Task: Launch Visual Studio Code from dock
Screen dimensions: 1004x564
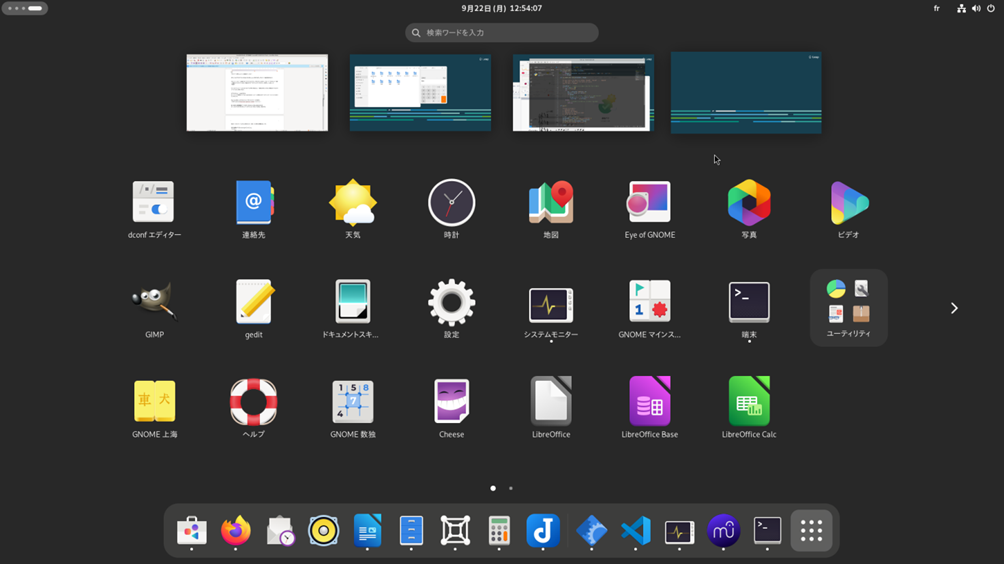Action: (x=635, y=531)
